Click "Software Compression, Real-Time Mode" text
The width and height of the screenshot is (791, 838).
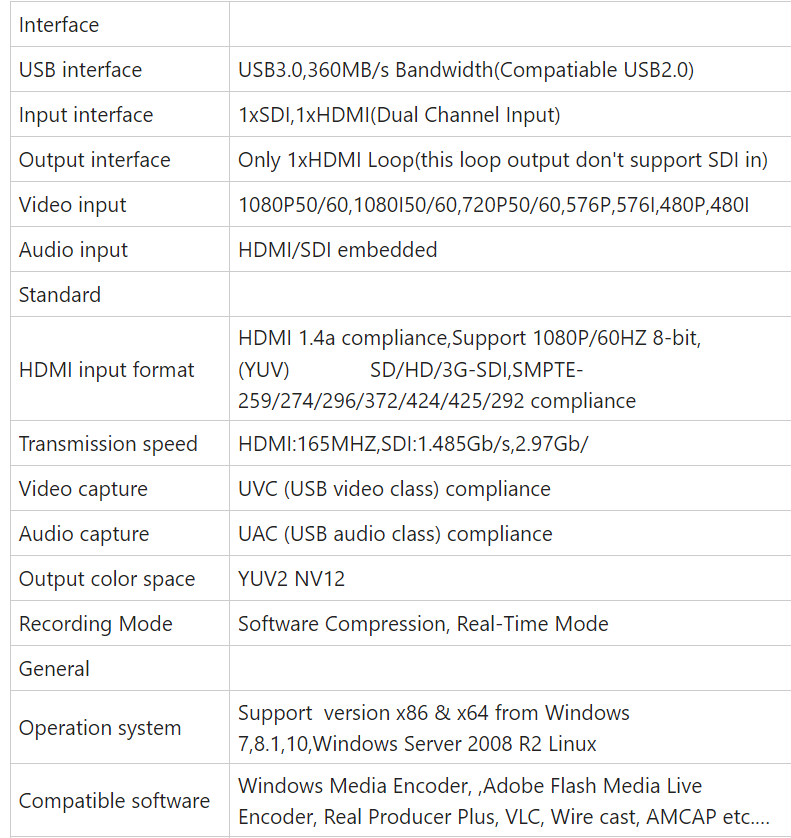423,624
